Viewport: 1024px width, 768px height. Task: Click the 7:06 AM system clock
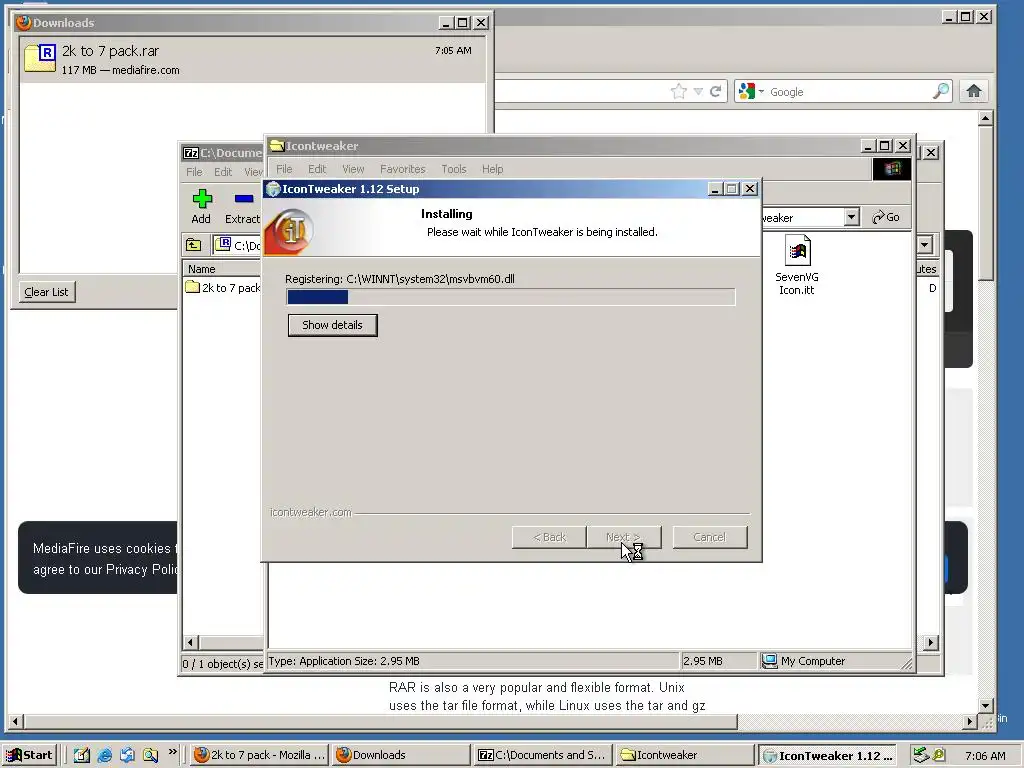point(985,756)
